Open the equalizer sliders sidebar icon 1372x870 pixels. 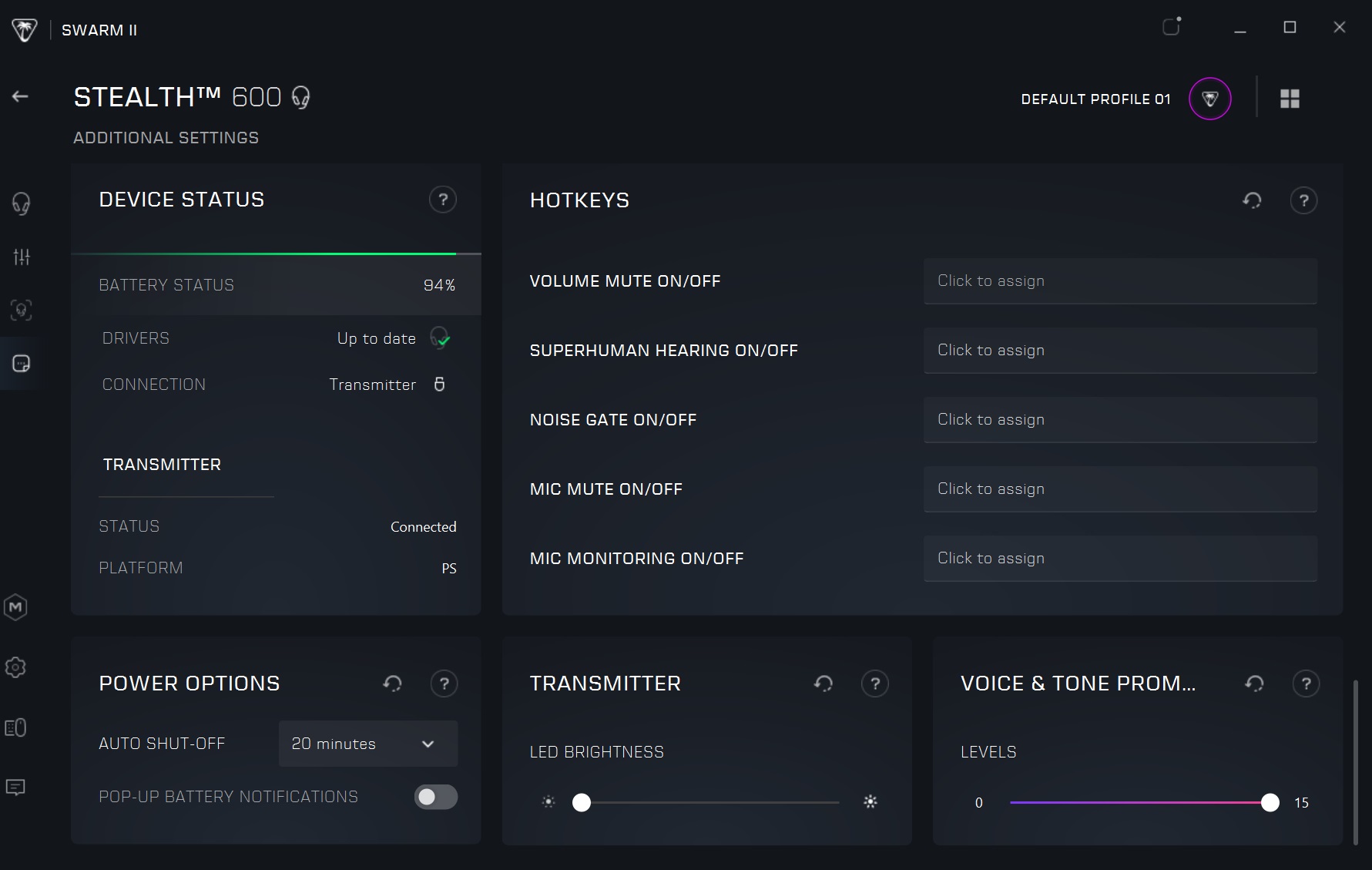tap(21, 257)
